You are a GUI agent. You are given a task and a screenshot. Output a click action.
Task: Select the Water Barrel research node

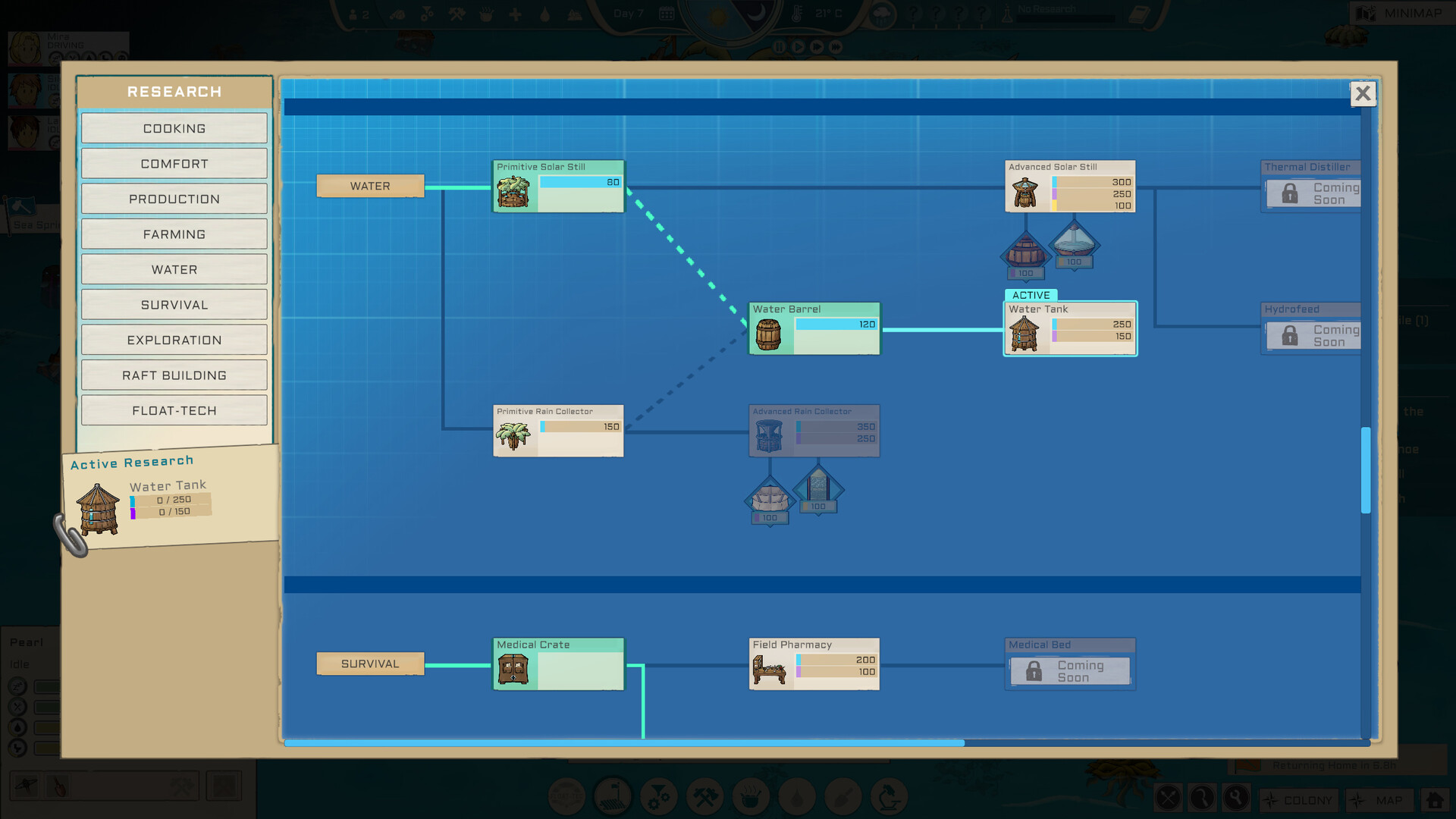(x=814, y=328)
